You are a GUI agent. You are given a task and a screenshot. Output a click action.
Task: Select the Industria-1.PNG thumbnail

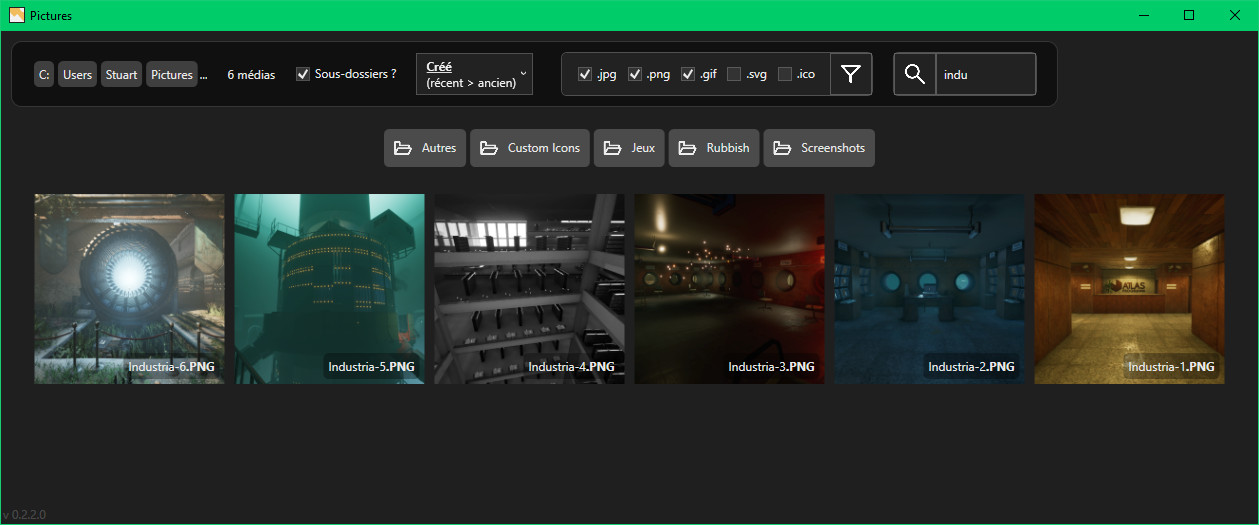click(1129, 289)
